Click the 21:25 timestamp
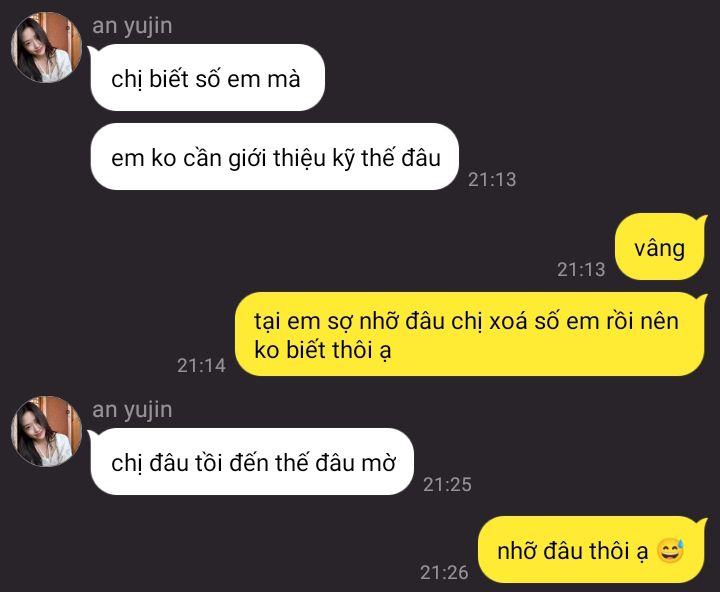This screenshot has width=720, height=592. click(x=447, y=485)
